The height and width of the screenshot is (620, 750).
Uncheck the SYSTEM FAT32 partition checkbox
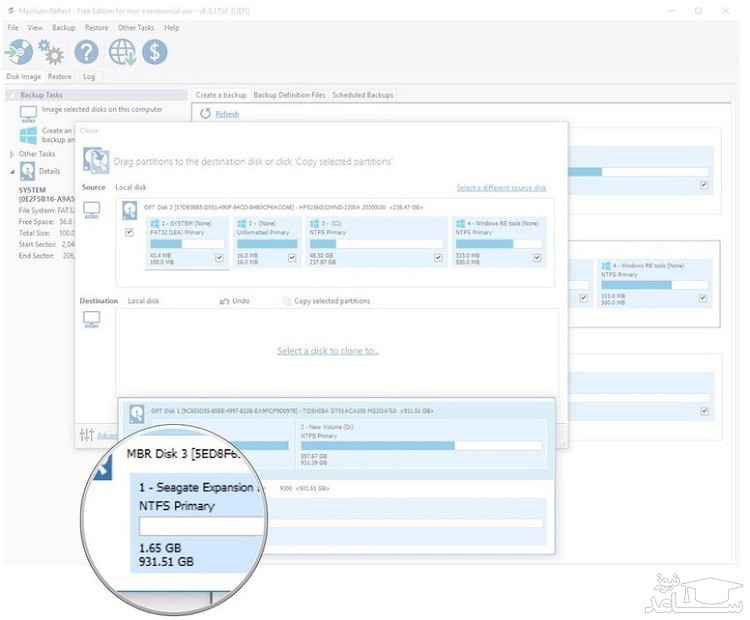(219, 257)
